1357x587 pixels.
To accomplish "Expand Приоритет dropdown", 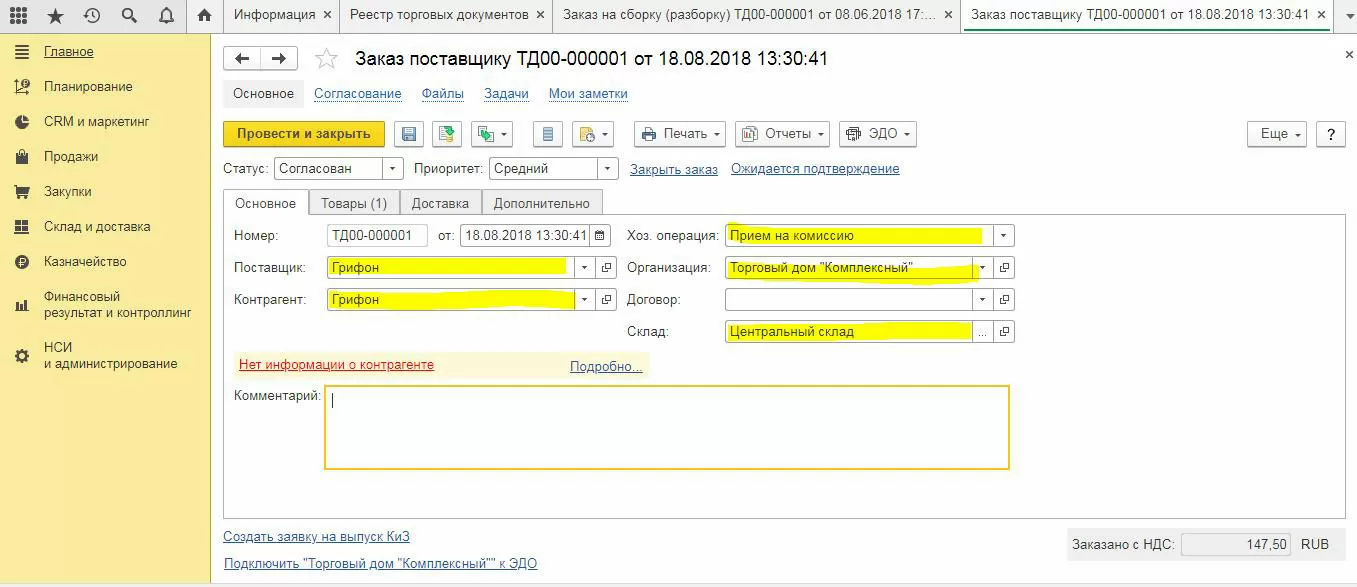I will tap(608, 169).
